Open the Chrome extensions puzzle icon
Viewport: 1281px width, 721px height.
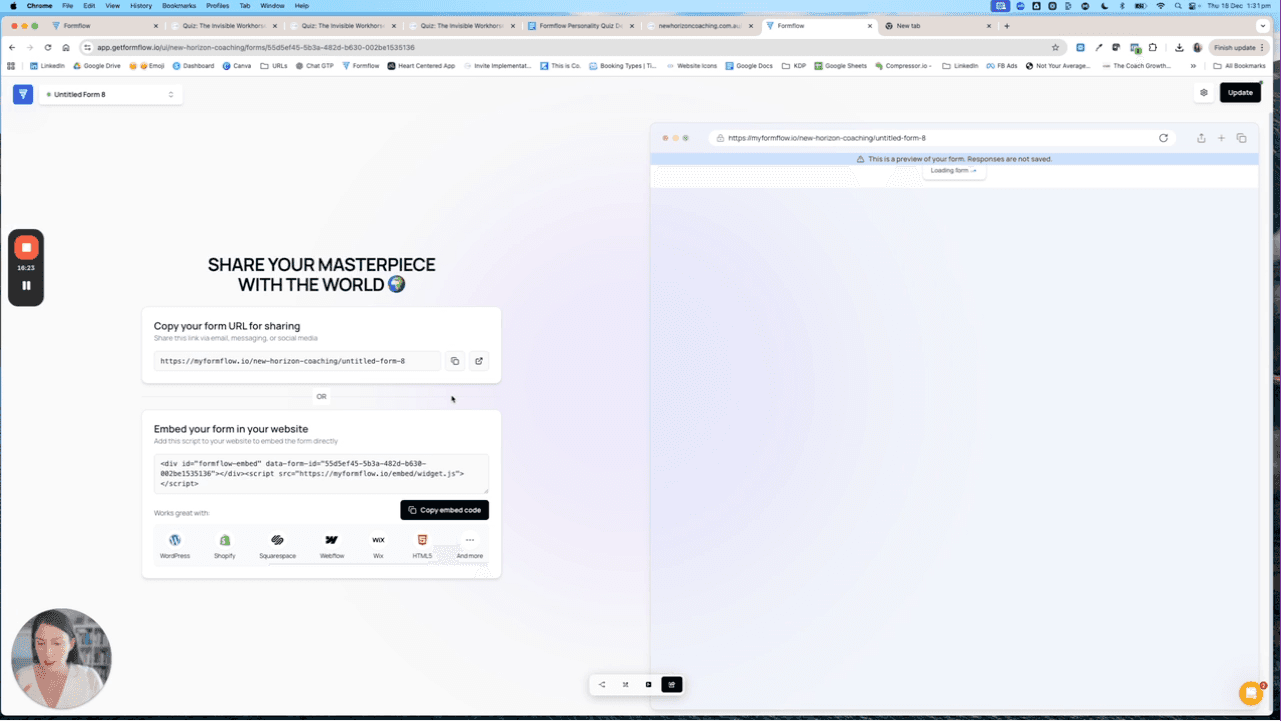[x=1152, y=47]
